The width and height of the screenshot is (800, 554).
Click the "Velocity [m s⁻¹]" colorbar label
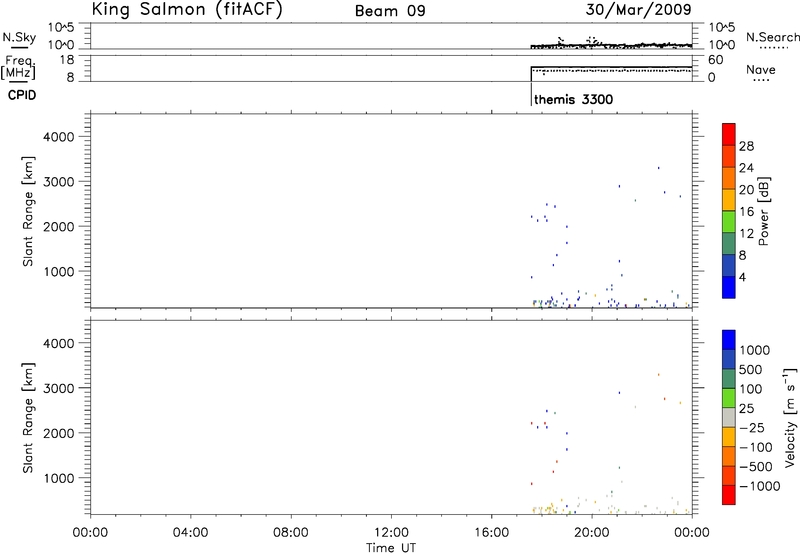[x=790, y=417]
